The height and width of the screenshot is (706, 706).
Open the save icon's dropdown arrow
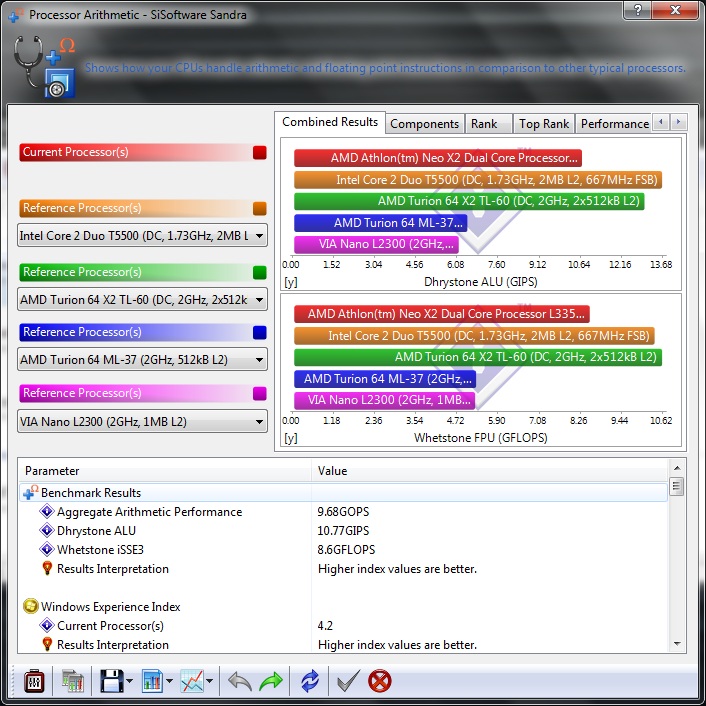[129, 681]
